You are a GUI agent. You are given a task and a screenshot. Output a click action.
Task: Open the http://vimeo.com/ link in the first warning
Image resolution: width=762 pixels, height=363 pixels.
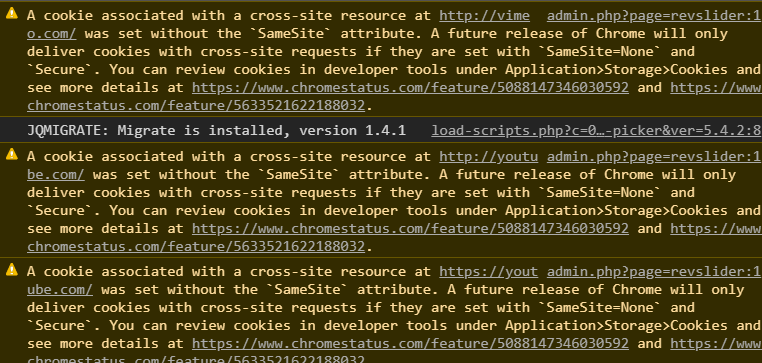(x=485, y=16)
